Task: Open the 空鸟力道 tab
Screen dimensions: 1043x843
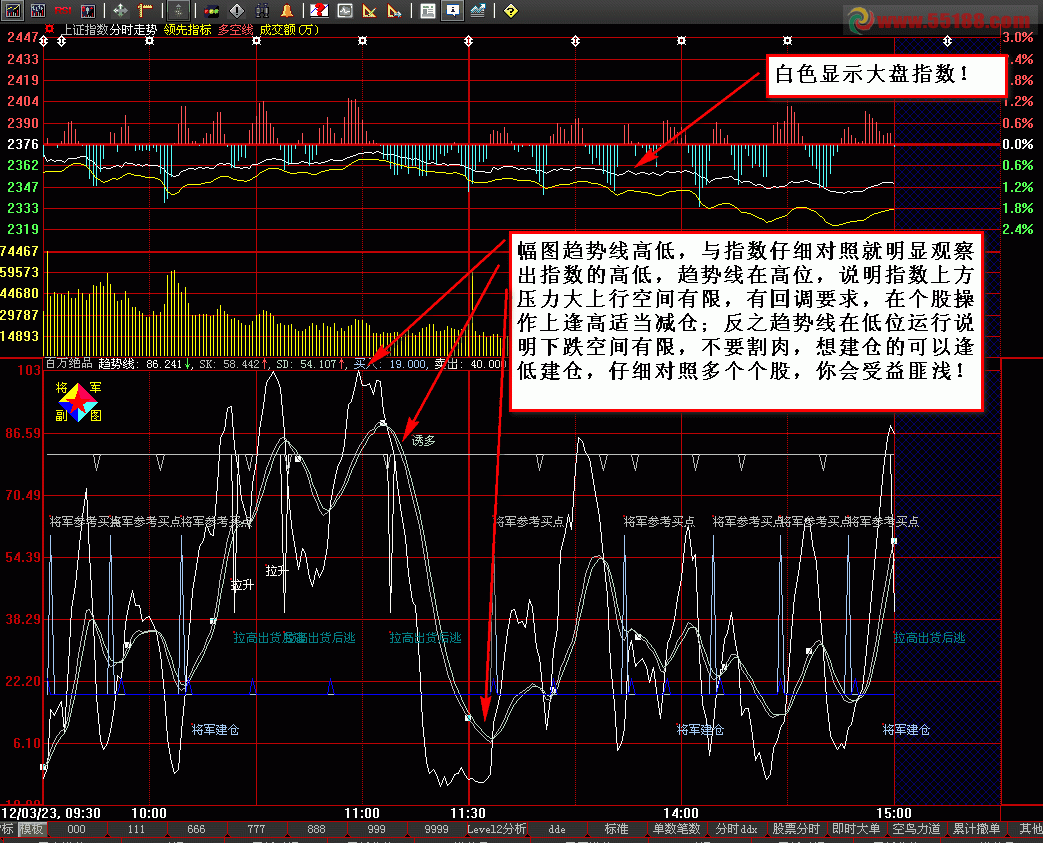Action: point(917,829)
